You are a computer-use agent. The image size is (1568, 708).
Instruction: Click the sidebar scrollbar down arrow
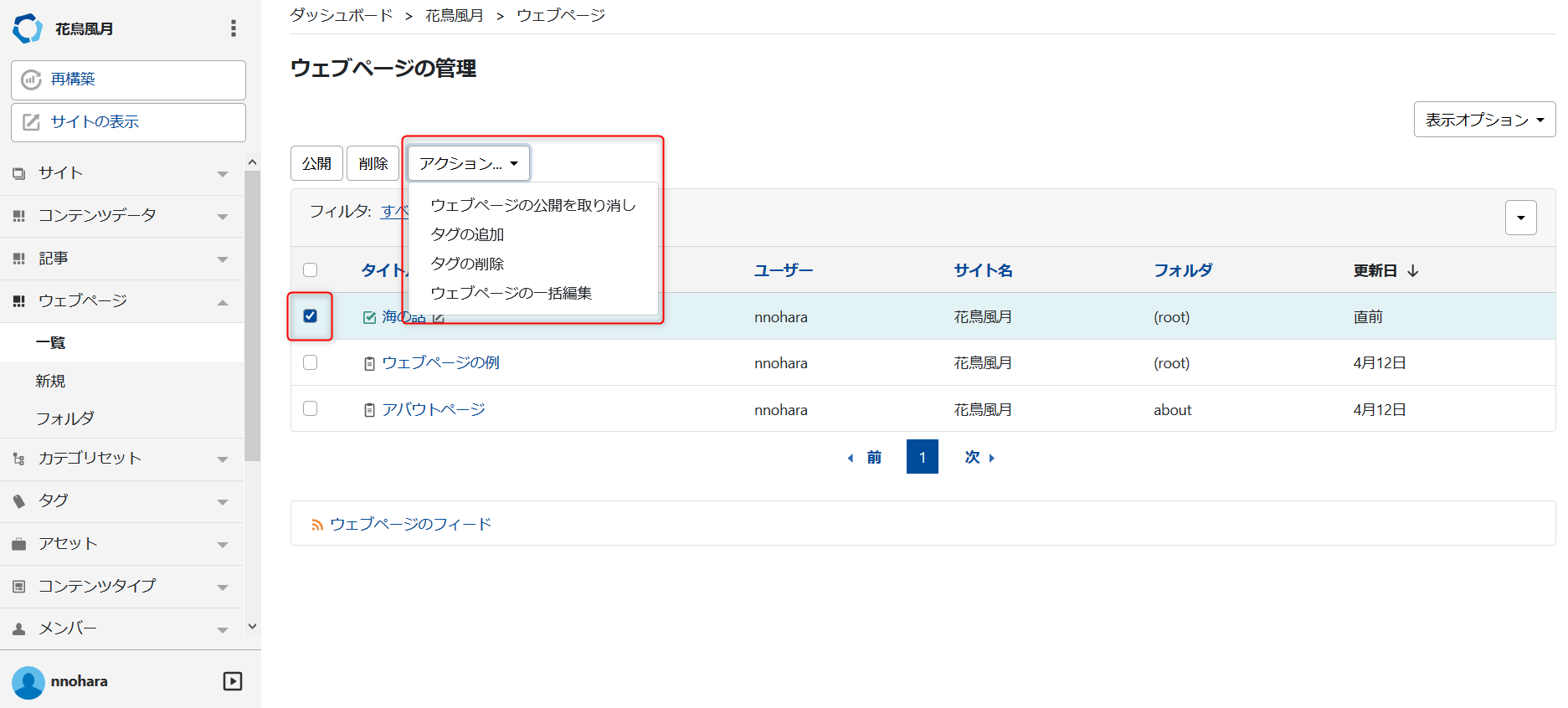click(252, 626)
